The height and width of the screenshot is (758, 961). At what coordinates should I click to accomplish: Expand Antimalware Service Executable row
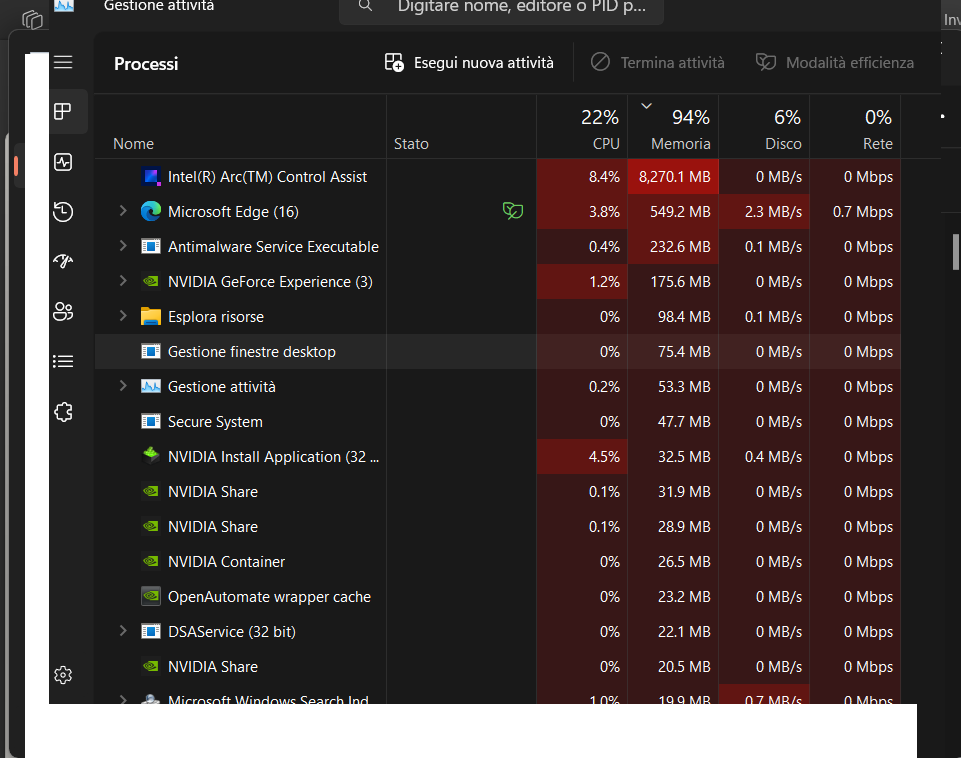123,246
